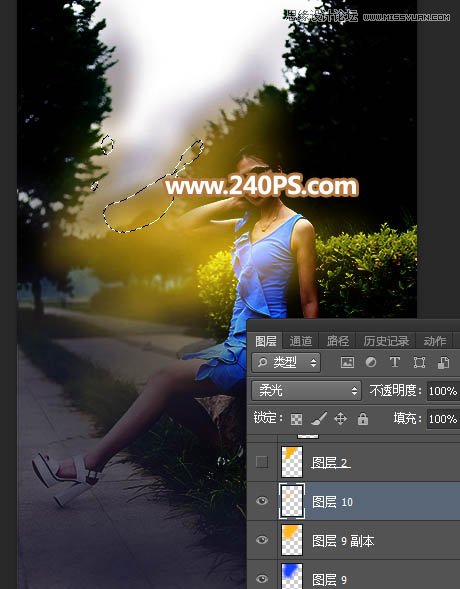Image resolution: width=460 pixels, height=589 pixels.
Task: Switch to the 通道 tab
Action: point(300,341)
